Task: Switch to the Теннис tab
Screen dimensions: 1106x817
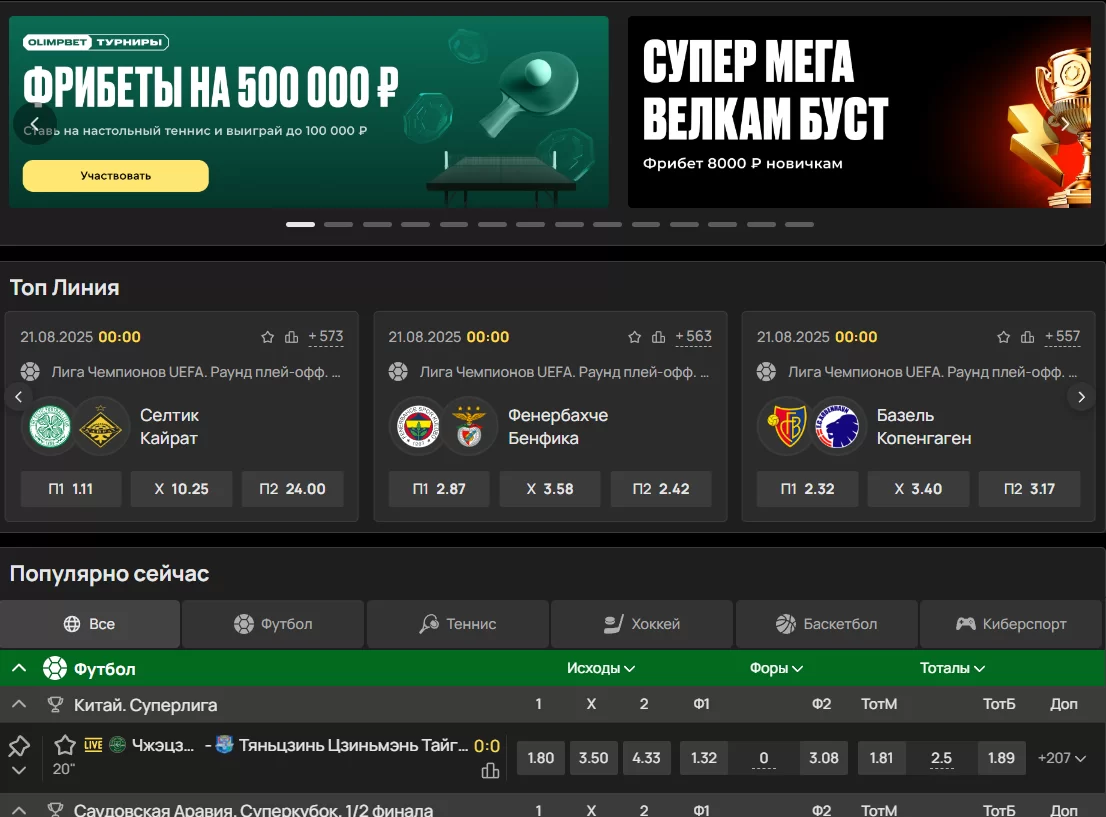Action: [x=458, y=624]
